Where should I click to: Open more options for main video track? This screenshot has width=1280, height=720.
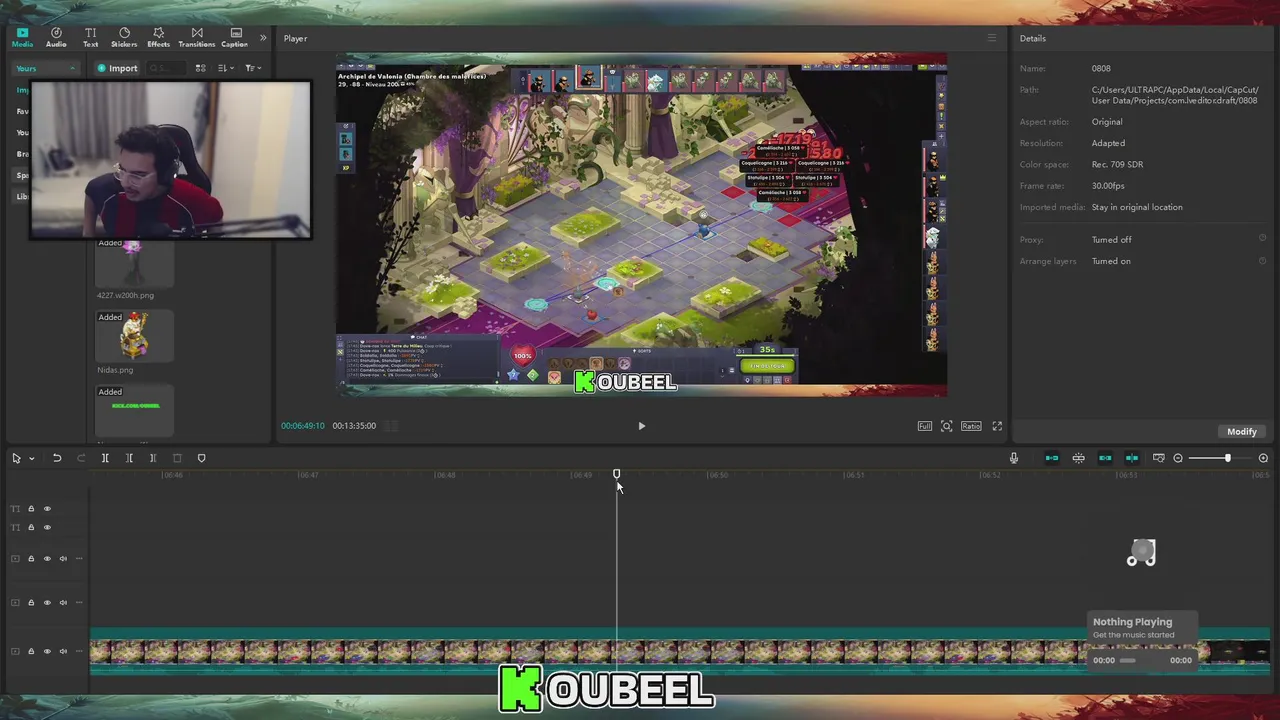click(x=79, y=651)
